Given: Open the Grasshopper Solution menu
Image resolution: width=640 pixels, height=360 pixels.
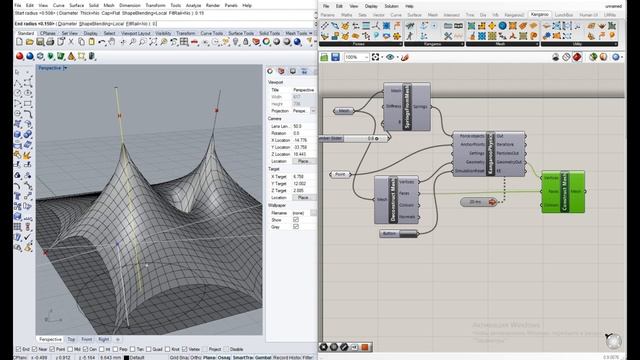Looking at the screenshot, I should tap(391, 6).
